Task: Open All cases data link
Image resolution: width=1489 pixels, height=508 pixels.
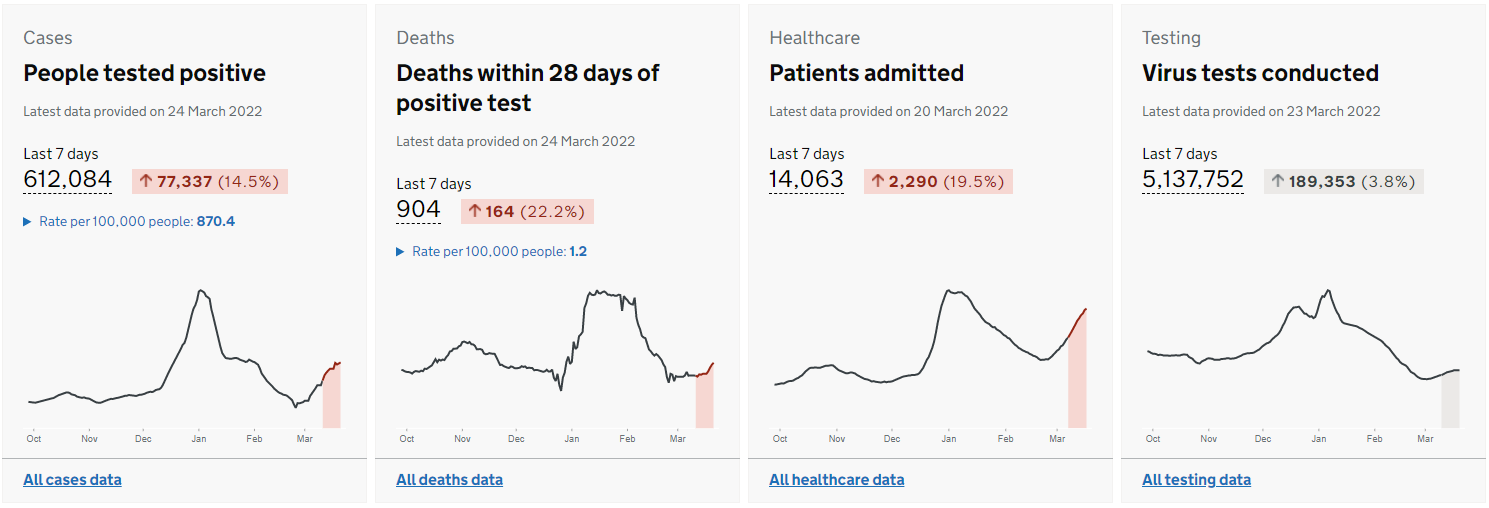Action: click(x=72, y=480)
